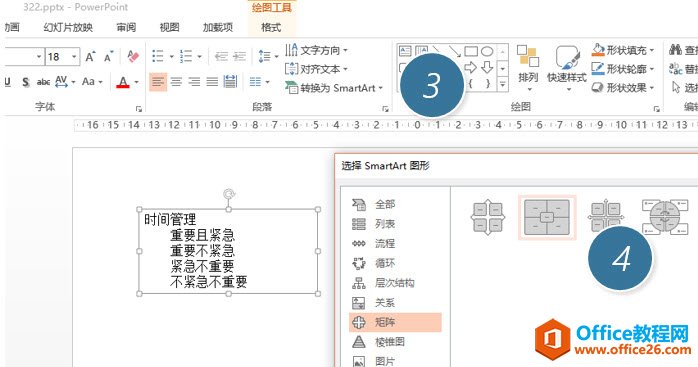Screen dimensions: 698x367
Task: Toggle center alignment
Action: 177,82
